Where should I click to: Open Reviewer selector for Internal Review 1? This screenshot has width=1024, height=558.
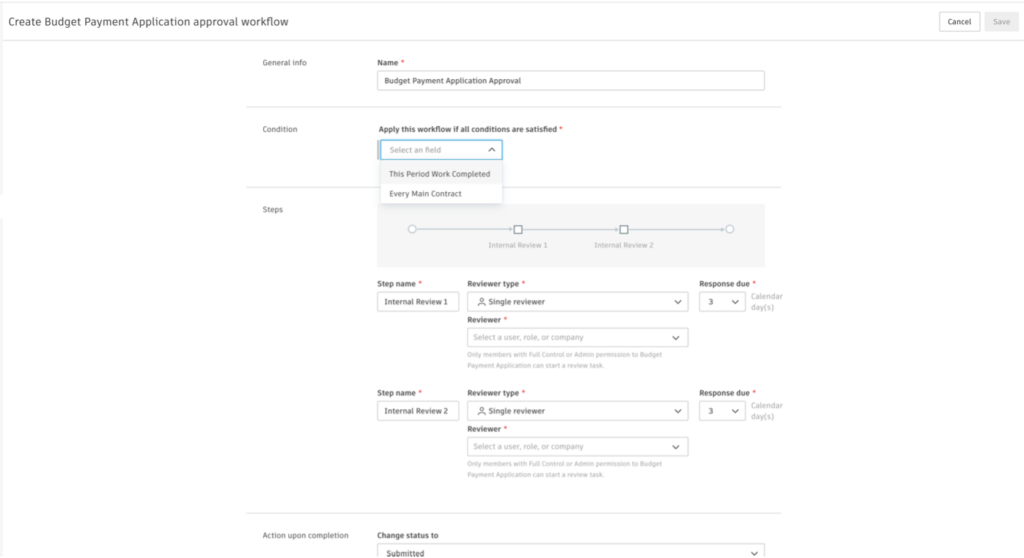[577, 337]
